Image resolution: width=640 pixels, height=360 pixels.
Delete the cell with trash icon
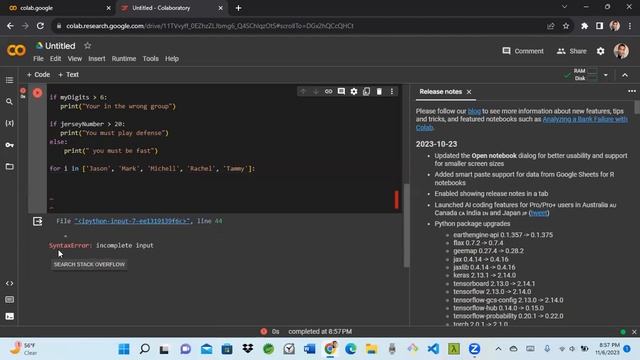point(379,91)
